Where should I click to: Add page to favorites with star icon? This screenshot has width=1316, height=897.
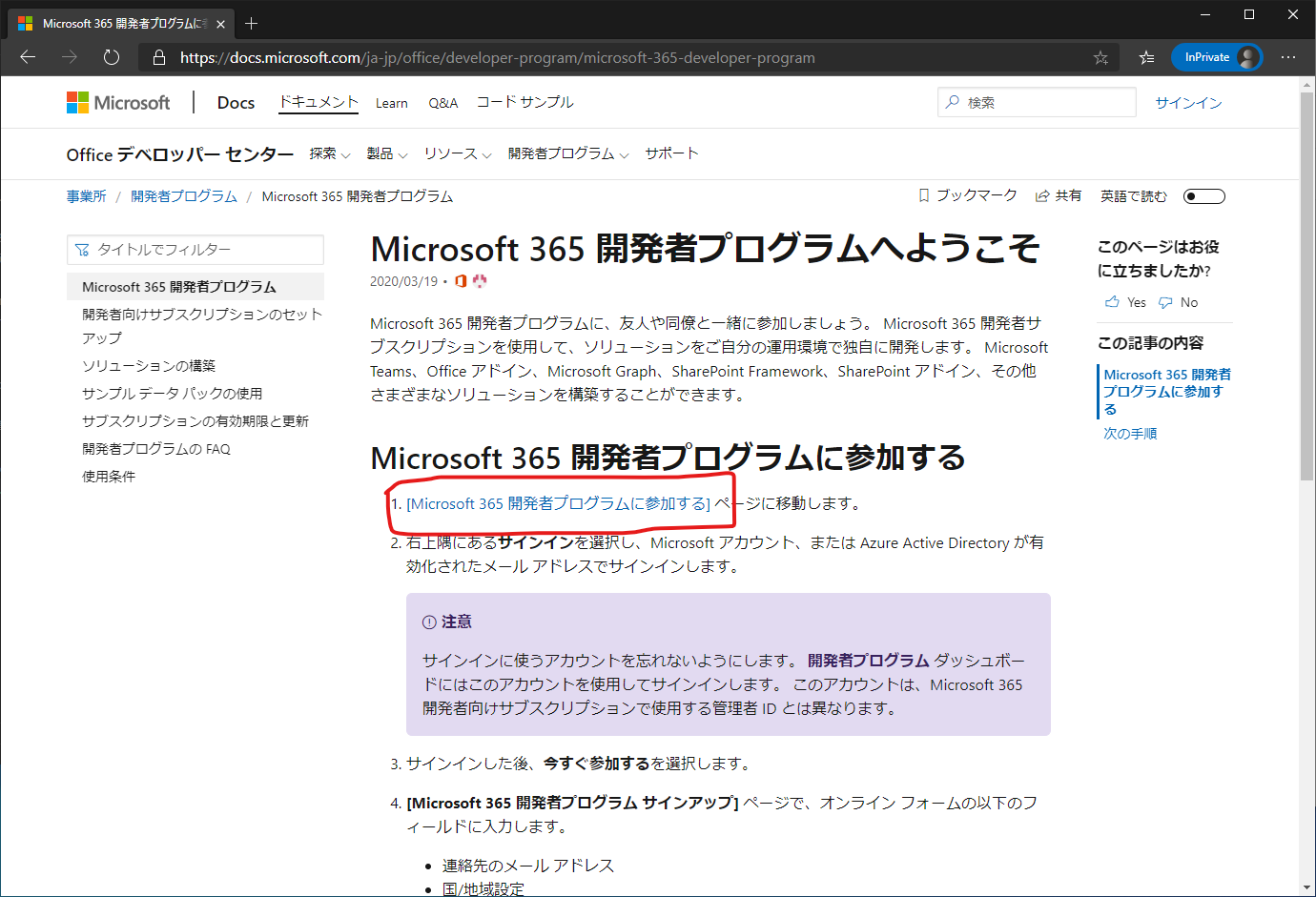(1100, 57)
